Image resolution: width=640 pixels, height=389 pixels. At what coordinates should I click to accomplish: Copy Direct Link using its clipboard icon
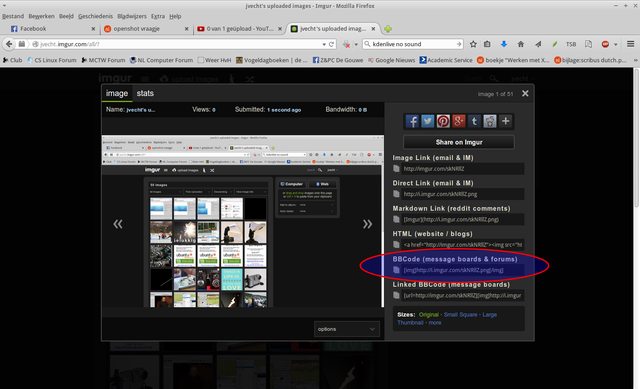pyautogui.click(x=396, y=194)
